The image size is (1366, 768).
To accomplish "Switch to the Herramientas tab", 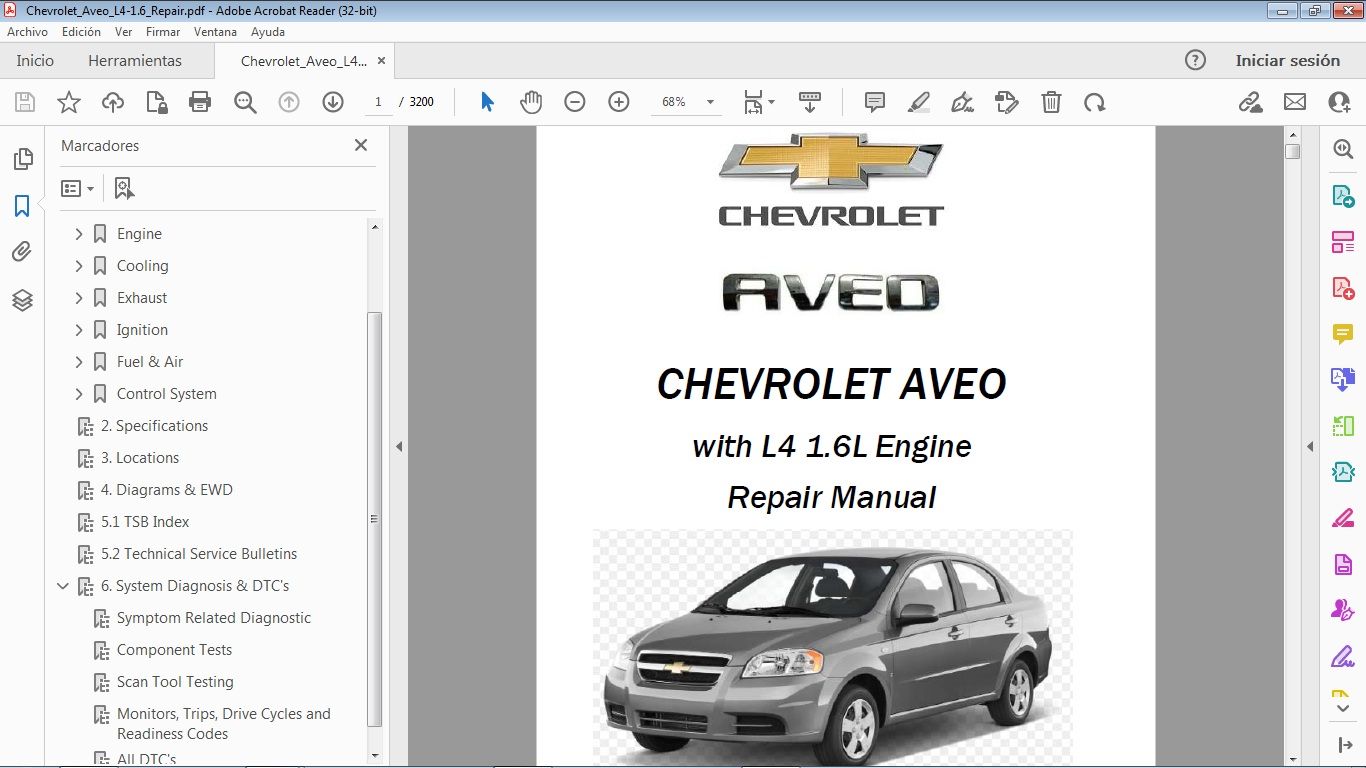I will tap(135, 60).
